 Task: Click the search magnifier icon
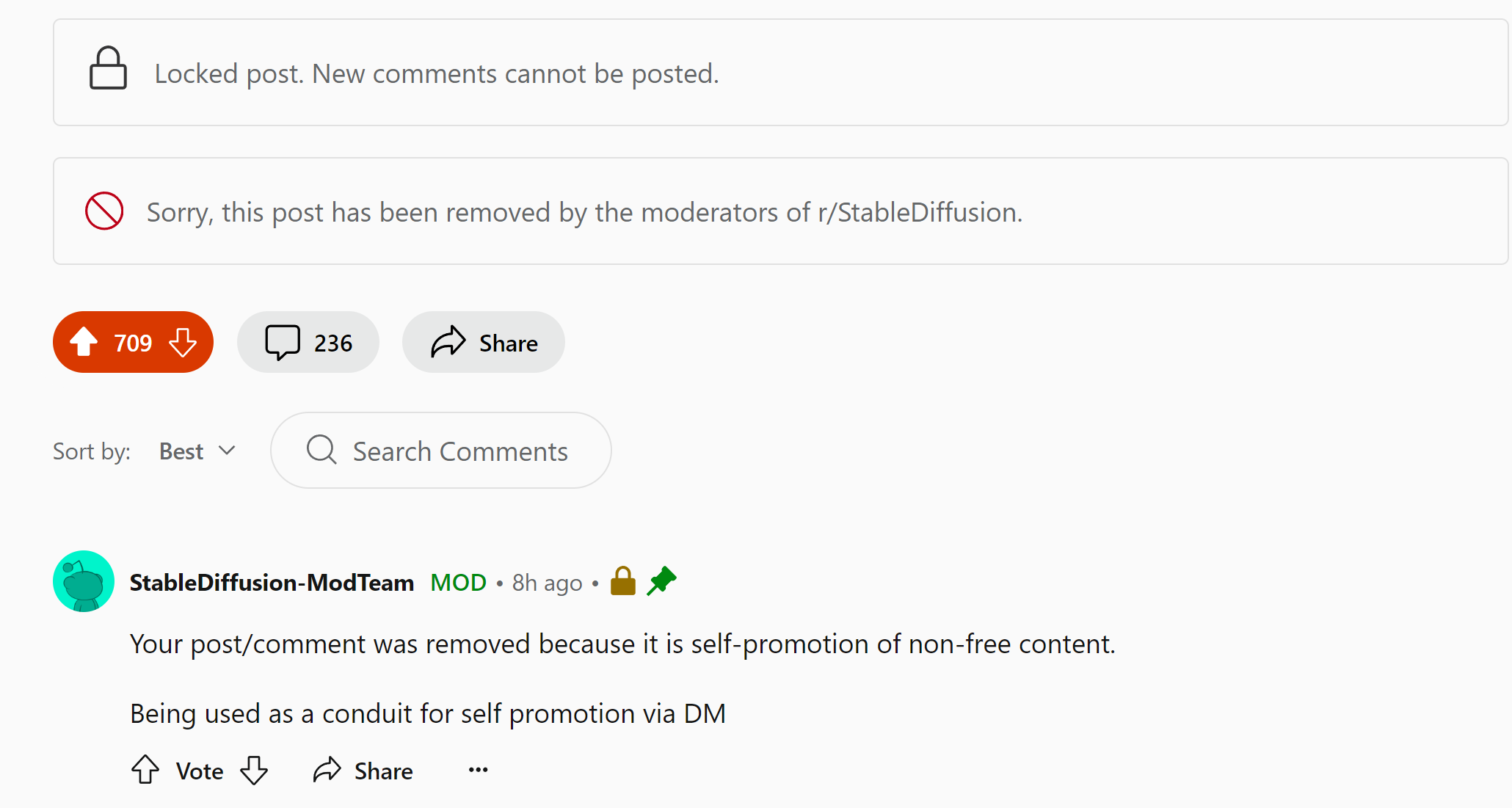pos(321,450)
